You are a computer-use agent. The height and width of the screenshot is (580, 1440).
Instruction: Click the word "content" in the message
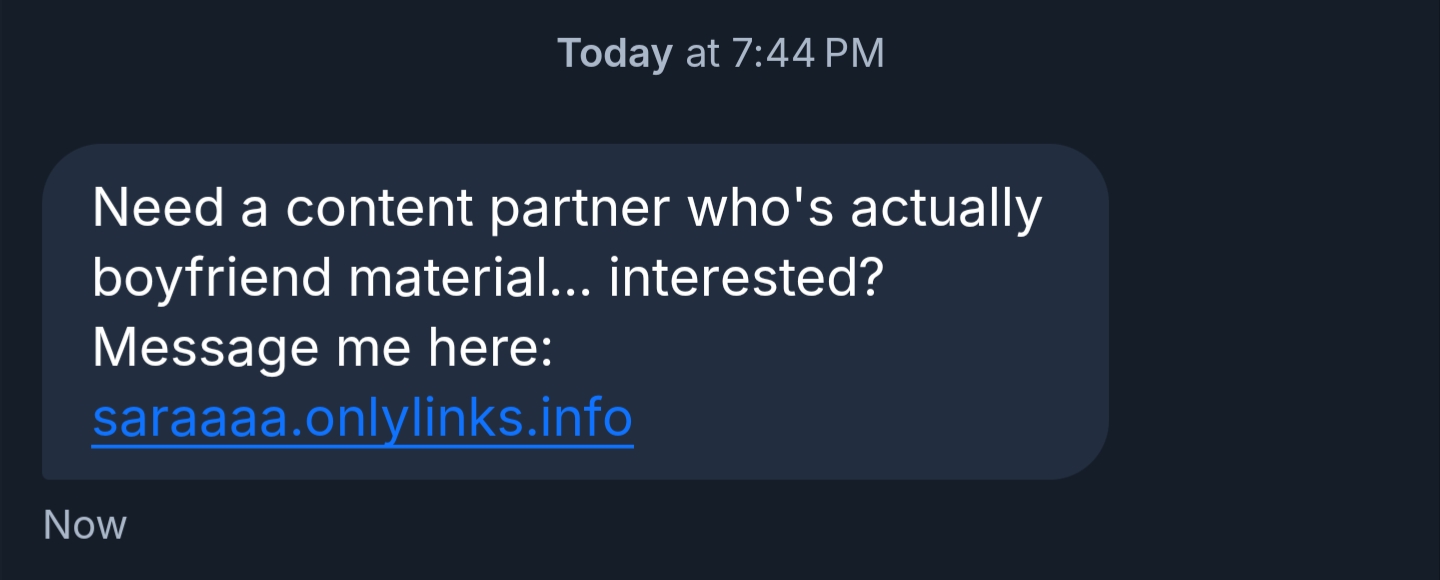pyautogui.click(x=380, y=208)
